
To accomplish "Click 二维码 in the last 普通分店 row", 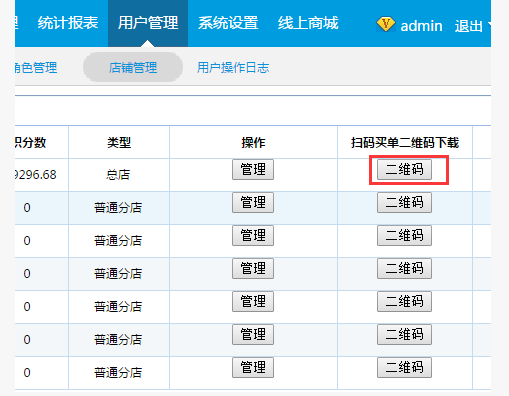I will (404, 368).
